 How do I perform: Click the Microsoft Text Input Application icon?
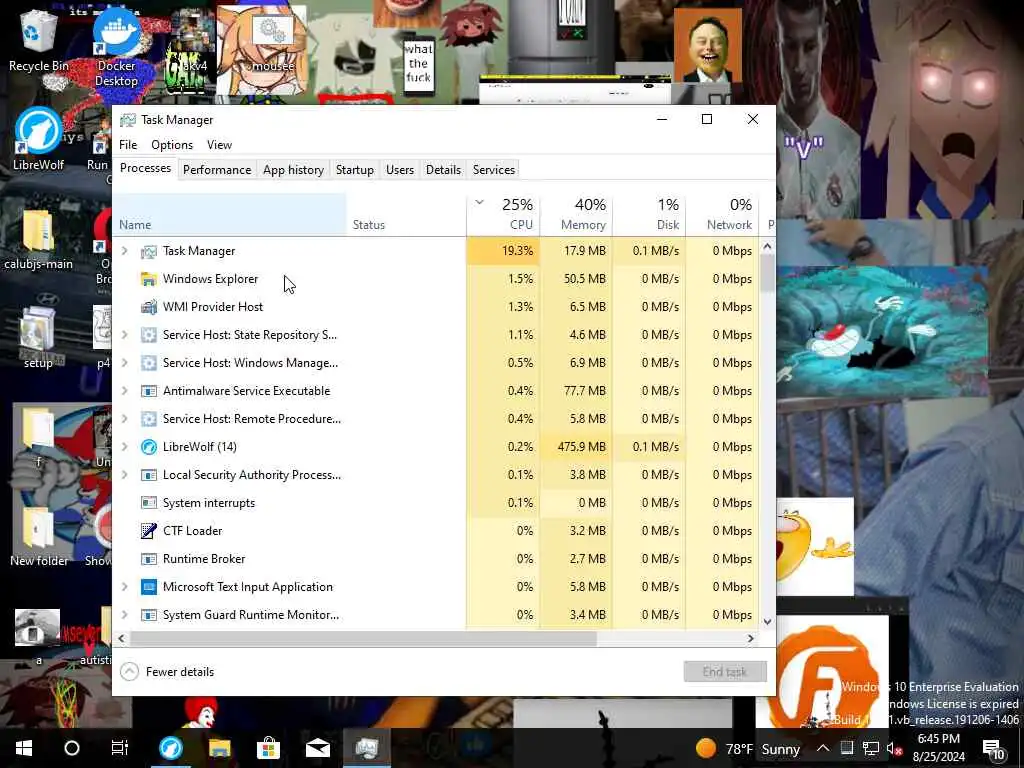(x=149, y=587)
